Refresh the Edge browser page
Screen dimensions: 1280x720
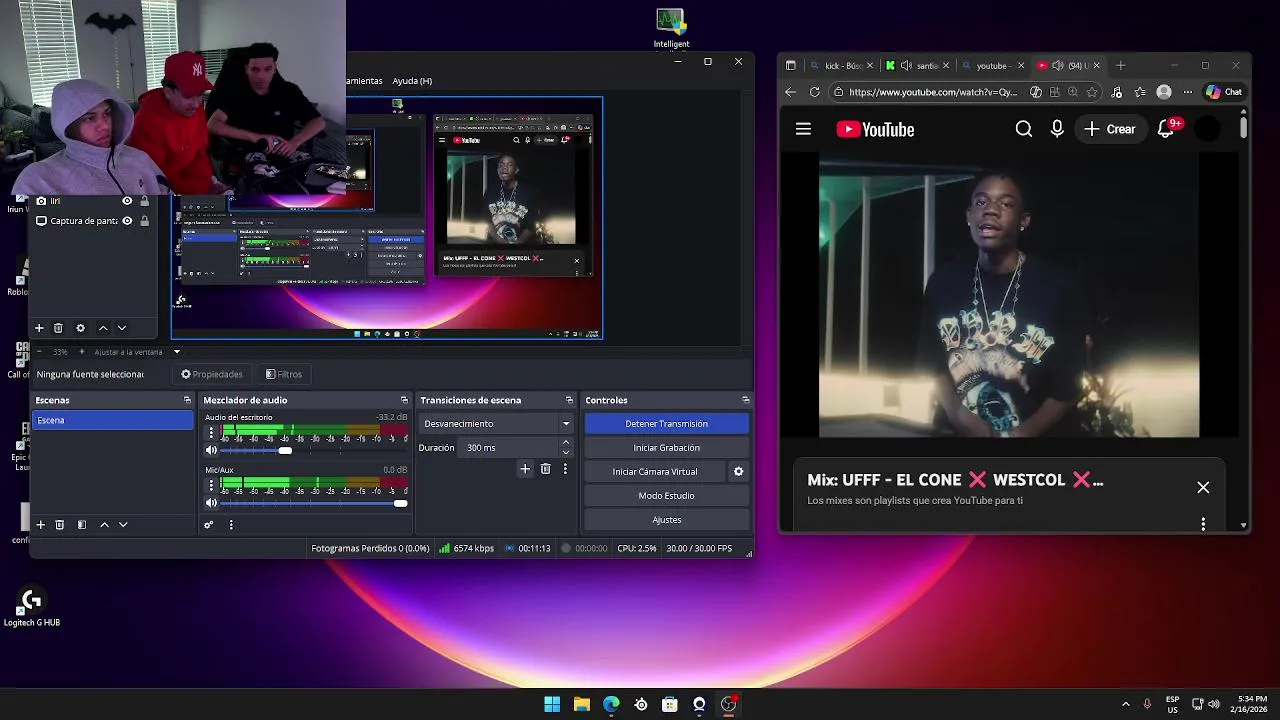(x=814, y=92)
